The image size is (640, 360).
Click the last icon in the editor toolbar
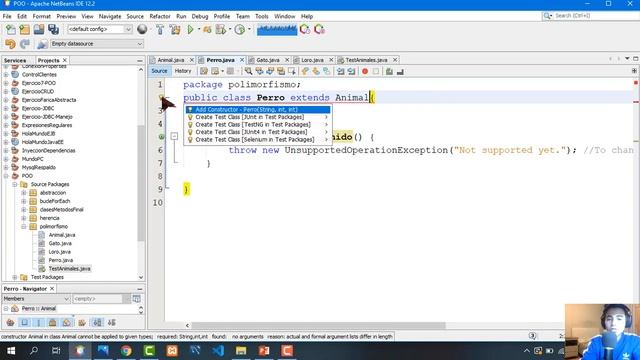click(x=400, y=71)
